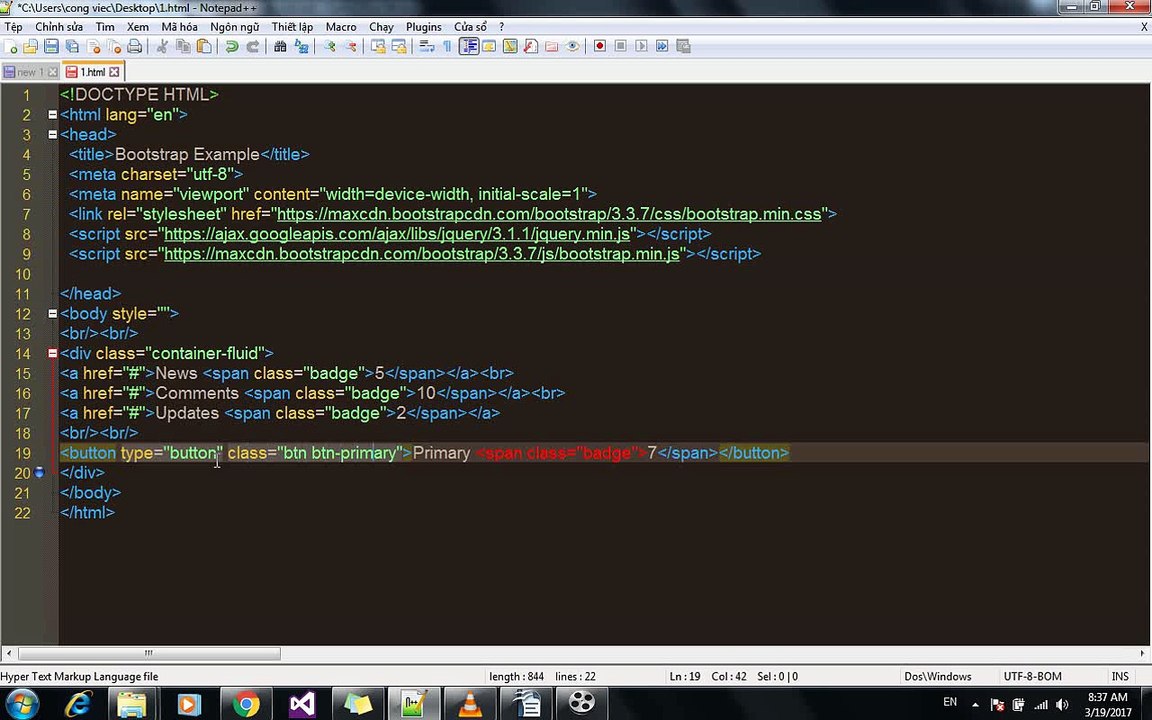Collapse the html fold on line 2
The height and width of the screenshot is (720, 1152).
click(52, 115)
